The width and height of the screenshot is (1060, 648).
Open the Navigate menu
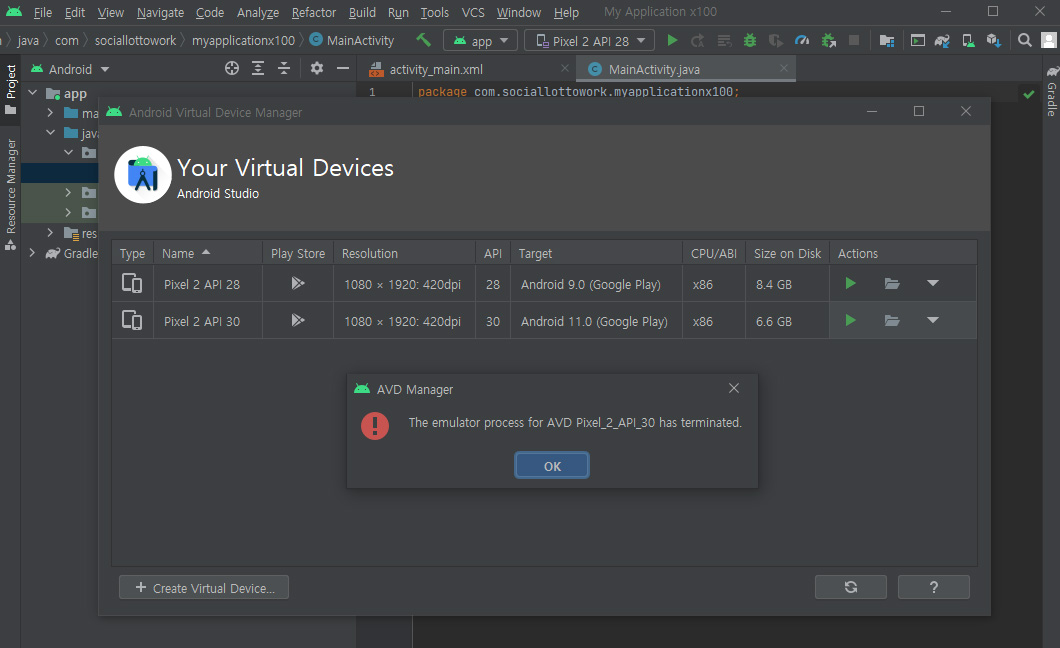click(160, 12)
